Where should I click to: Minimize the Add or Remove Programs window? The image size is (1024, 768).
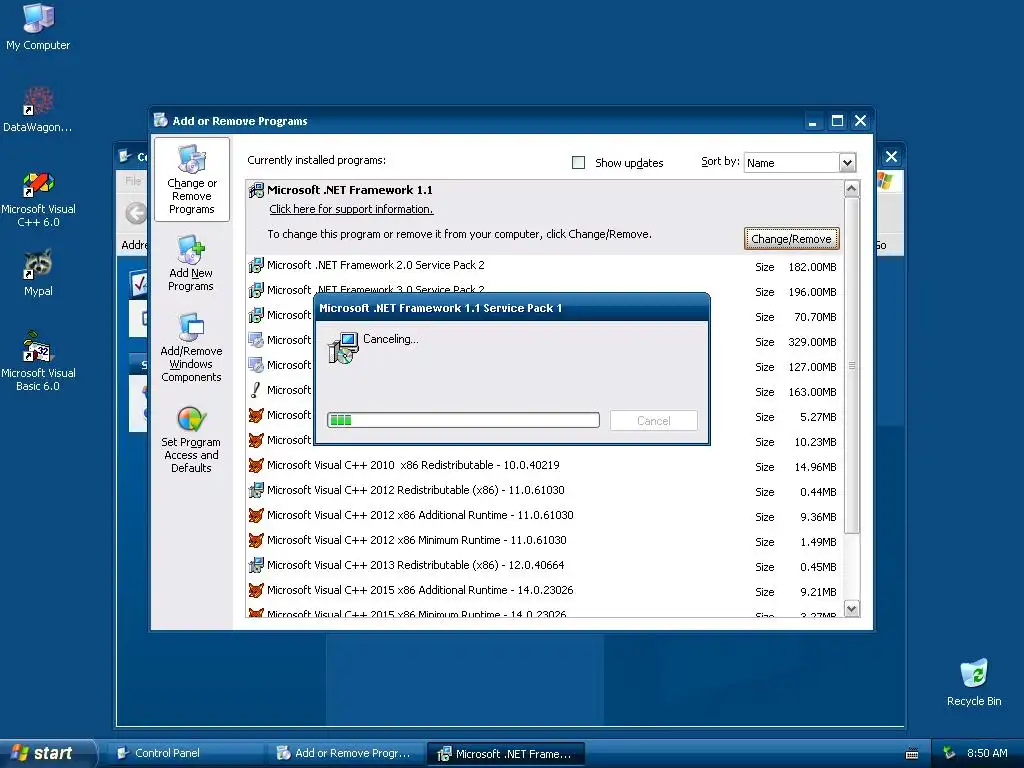[812, 121]
